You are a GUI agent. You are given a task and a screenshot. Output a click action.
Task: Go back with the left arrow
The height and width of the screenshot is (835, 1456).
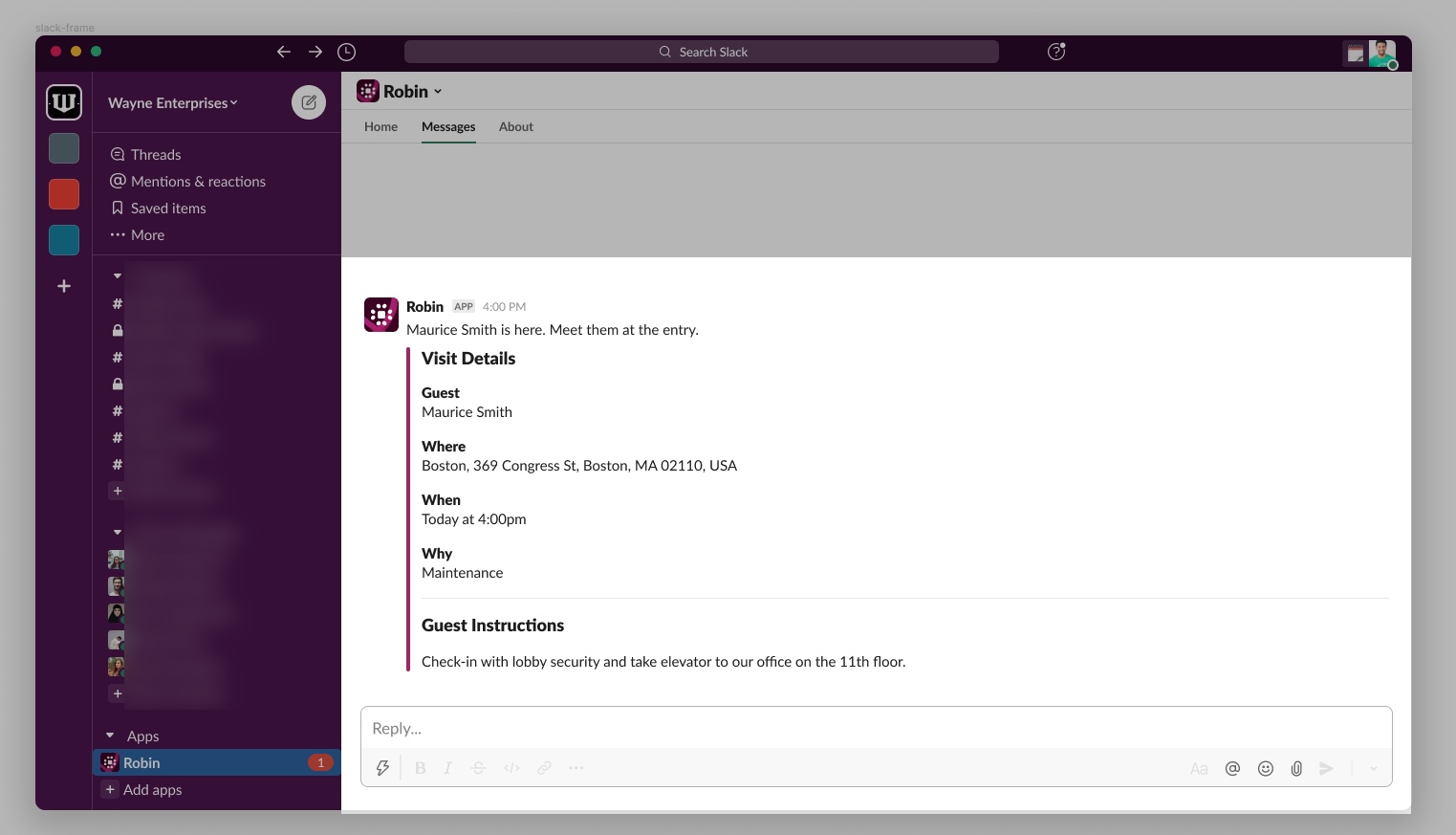(283, 52)
